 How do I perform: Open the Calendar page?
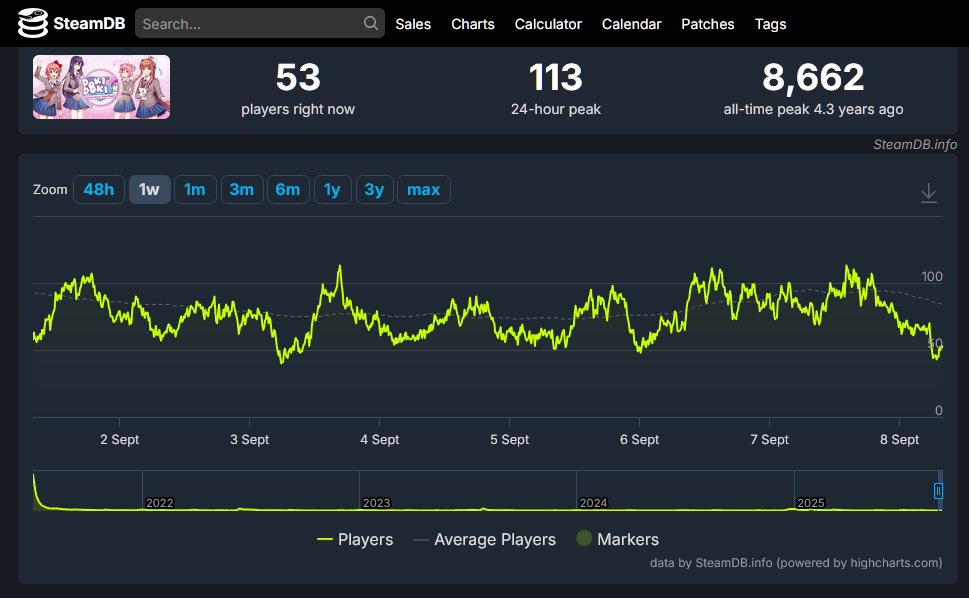tap(632, 24)
